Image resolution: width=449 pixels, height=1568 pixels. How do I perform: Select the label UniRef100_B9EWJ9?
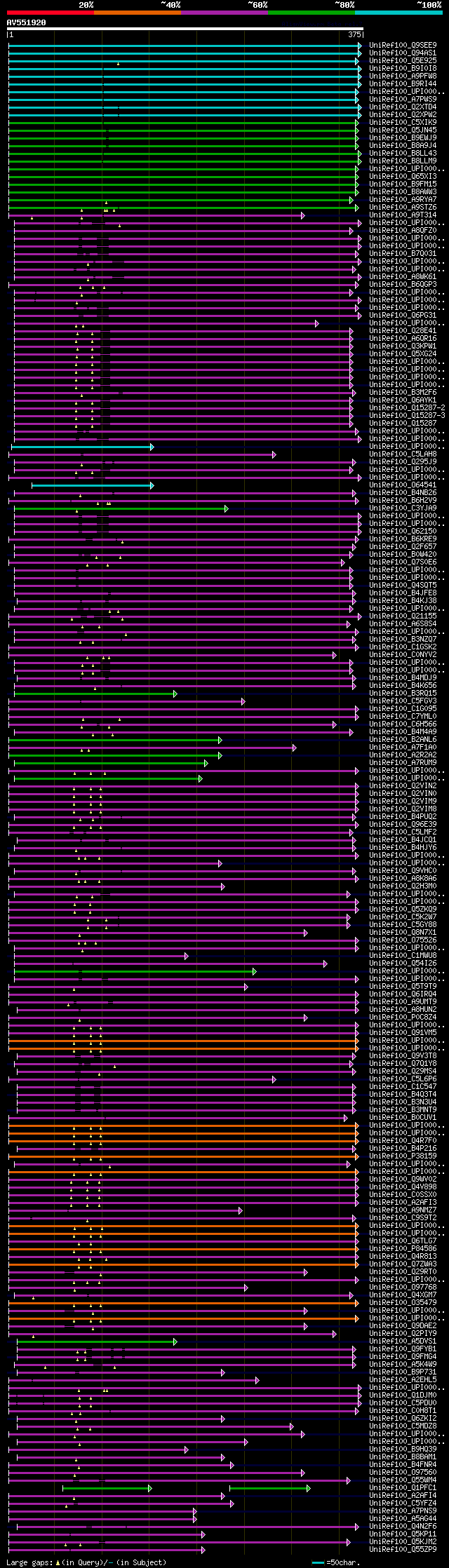click(x=403, y=137)
